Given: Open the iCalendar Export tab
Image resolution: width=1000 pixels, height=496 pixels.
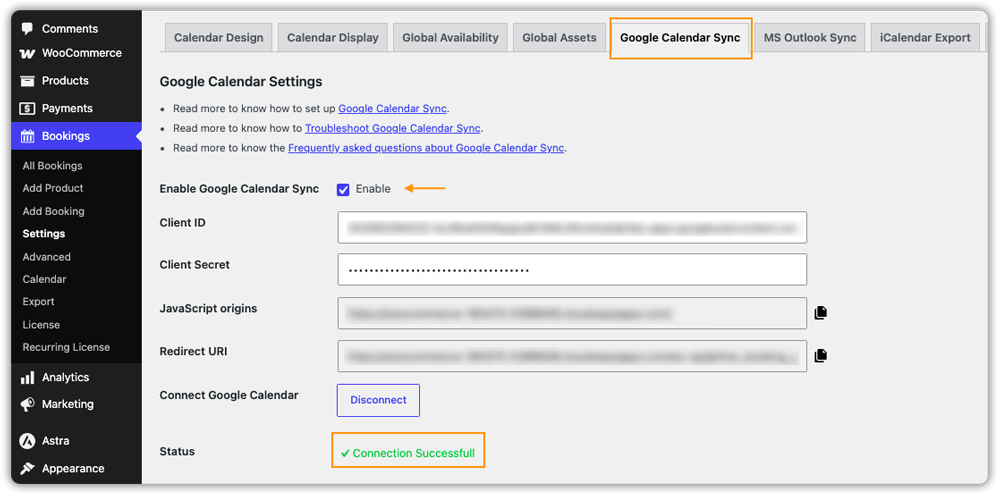Looking at the screenshot, I should [x=925, y=38].
